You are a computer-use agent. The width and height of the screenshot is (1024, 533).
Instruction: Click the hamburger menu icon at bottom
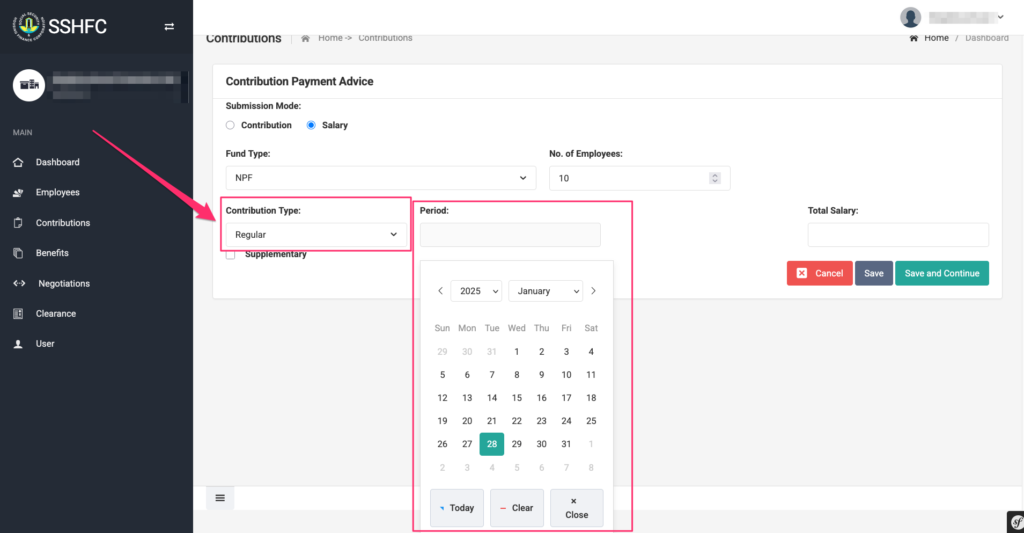tap(220, 498)
